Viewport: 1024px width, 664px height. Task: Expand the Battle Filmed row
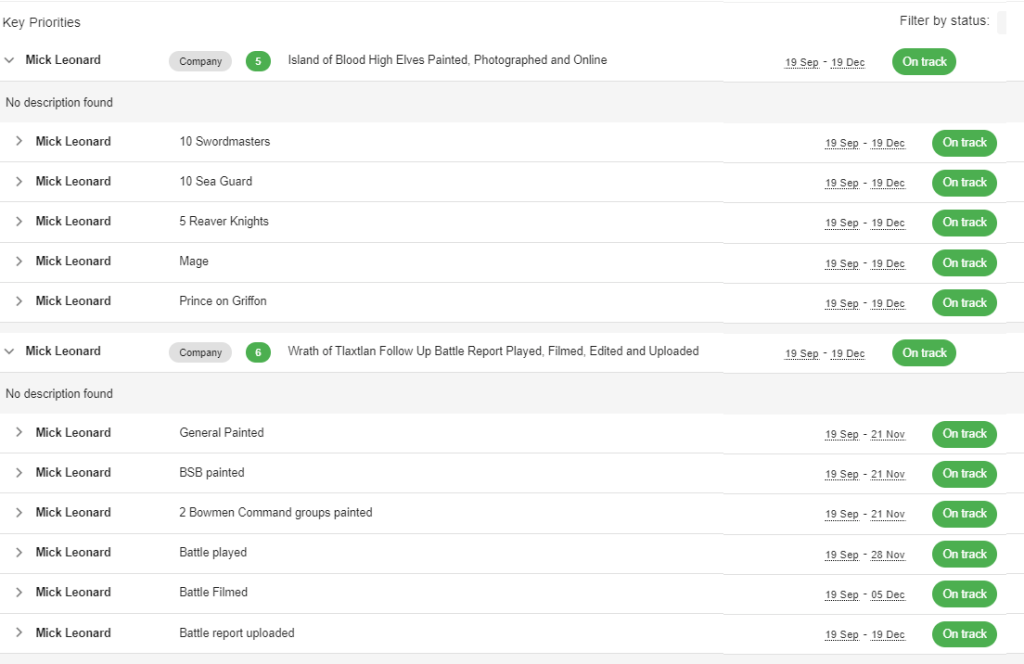click(19, 592)
